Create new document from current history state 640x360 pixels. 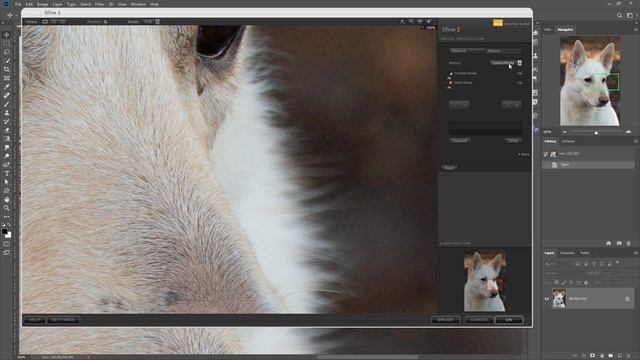point(609,243)
